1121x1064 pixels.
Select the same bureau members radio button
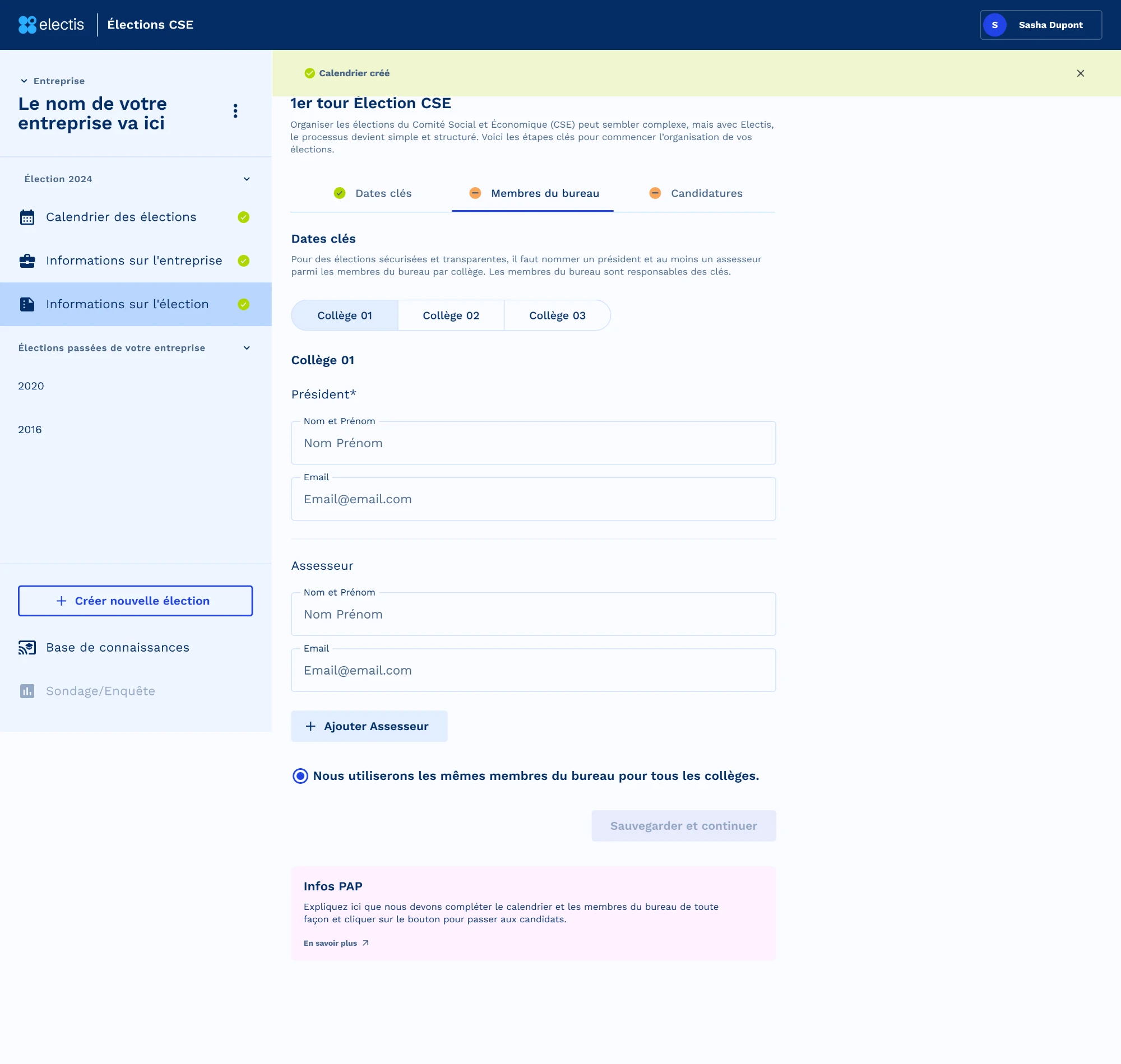coord(300,776)
